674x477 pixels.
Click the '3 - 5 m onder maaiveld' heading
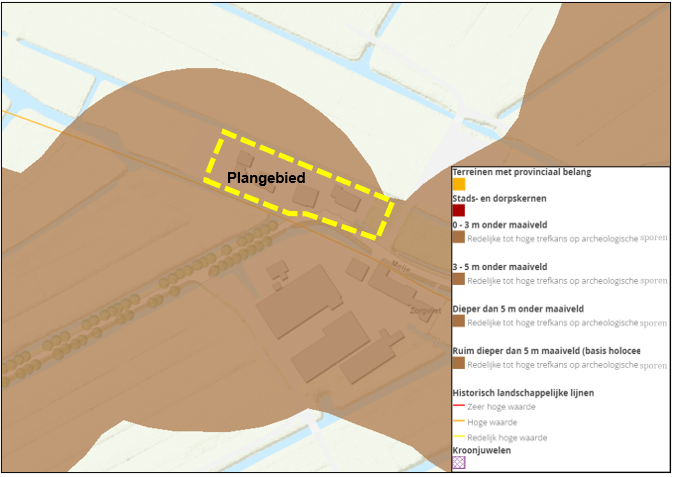[x=500, y=267]
